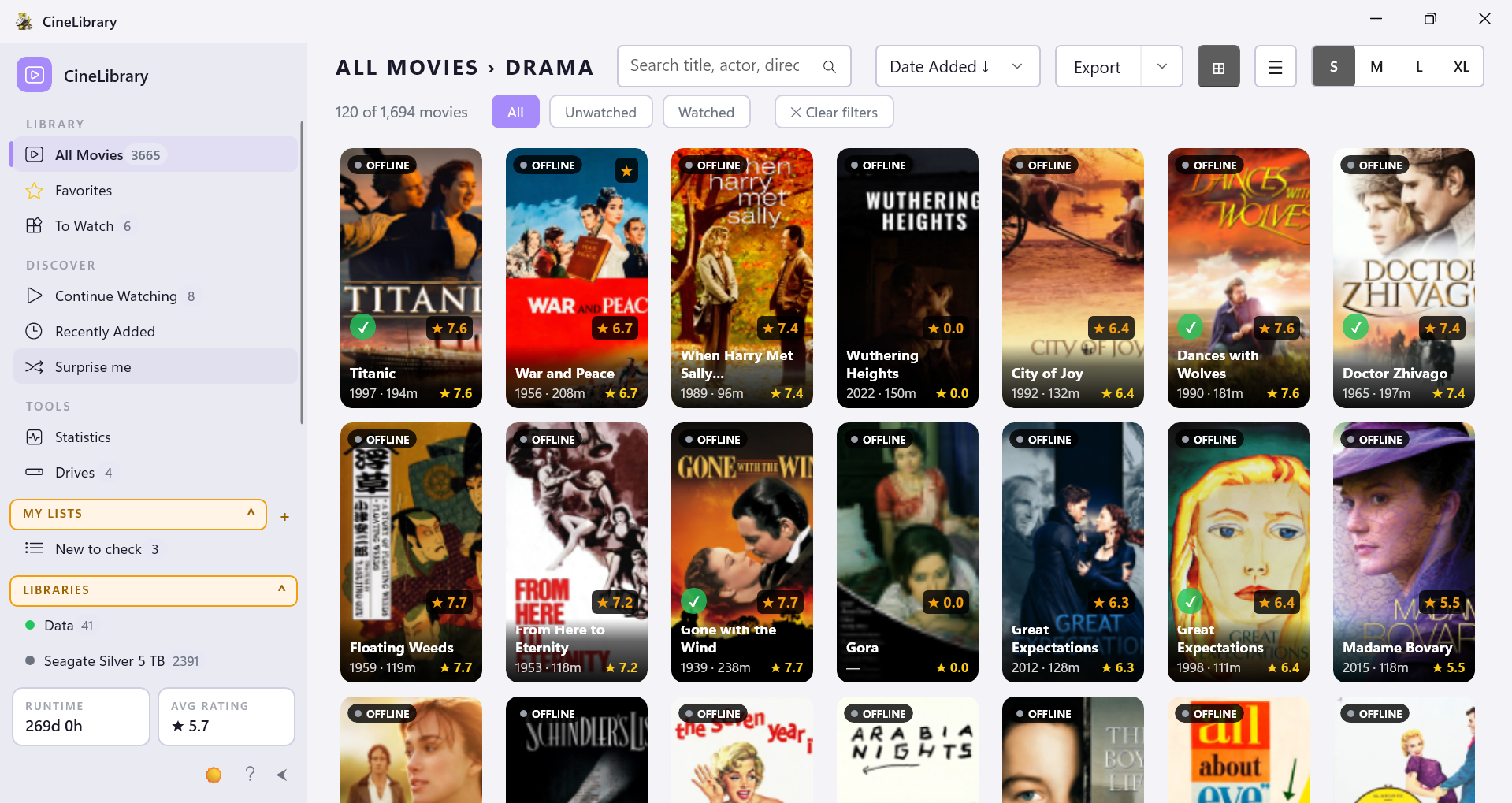This screenshot has height=803, width=1512.
Task: Add a new list with plus icon
Action: coord(285,517)
